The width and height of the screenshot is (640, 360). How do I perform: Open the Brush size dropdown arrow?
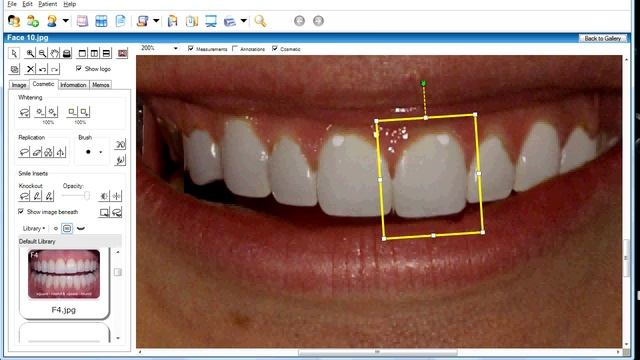(101, 152)
